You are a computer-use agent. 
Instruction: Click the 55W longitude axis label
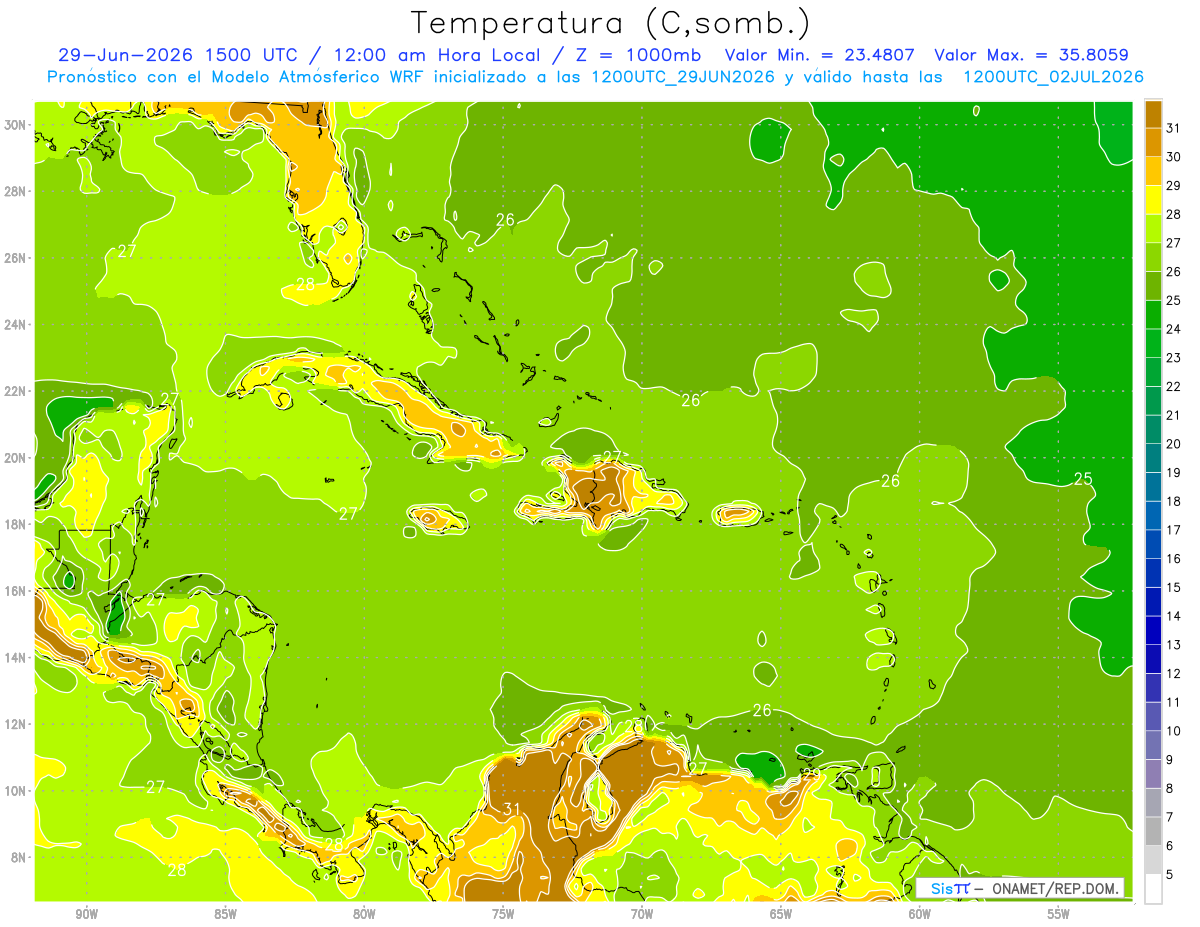coord(1059,914)
